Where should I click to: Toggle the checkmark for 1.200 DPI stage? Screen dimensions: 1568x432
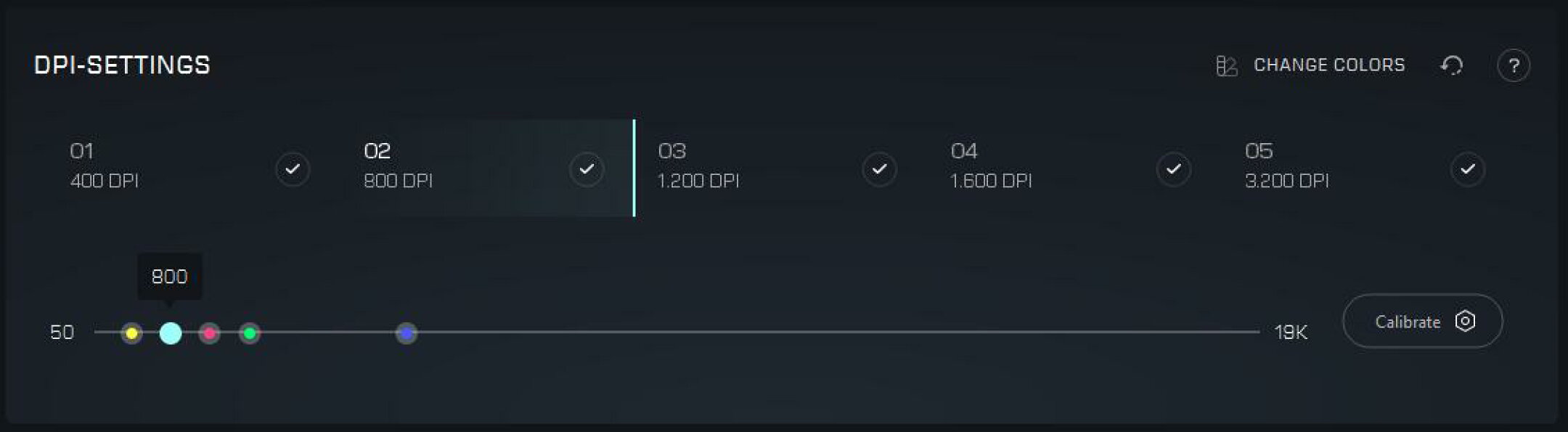(879, 169)
